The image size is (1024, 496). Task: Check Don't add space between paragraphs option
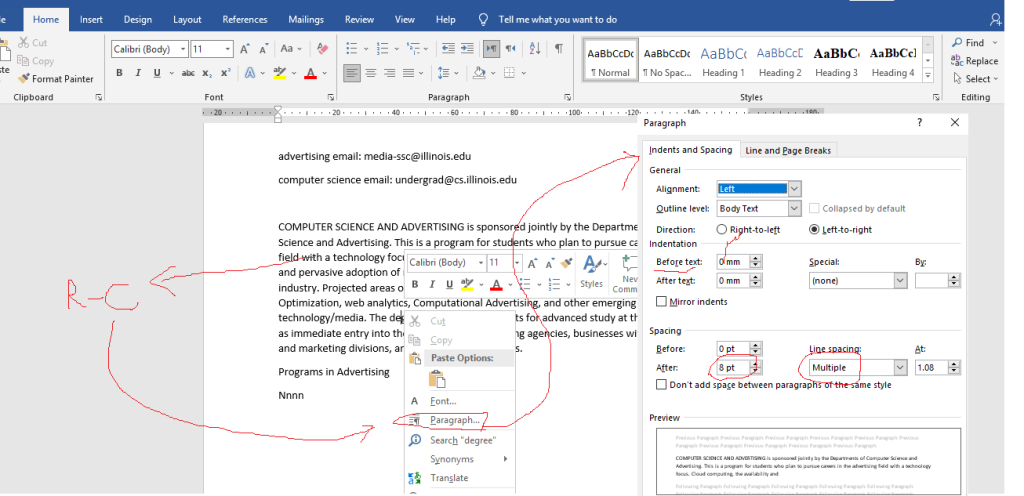(661, 384)
